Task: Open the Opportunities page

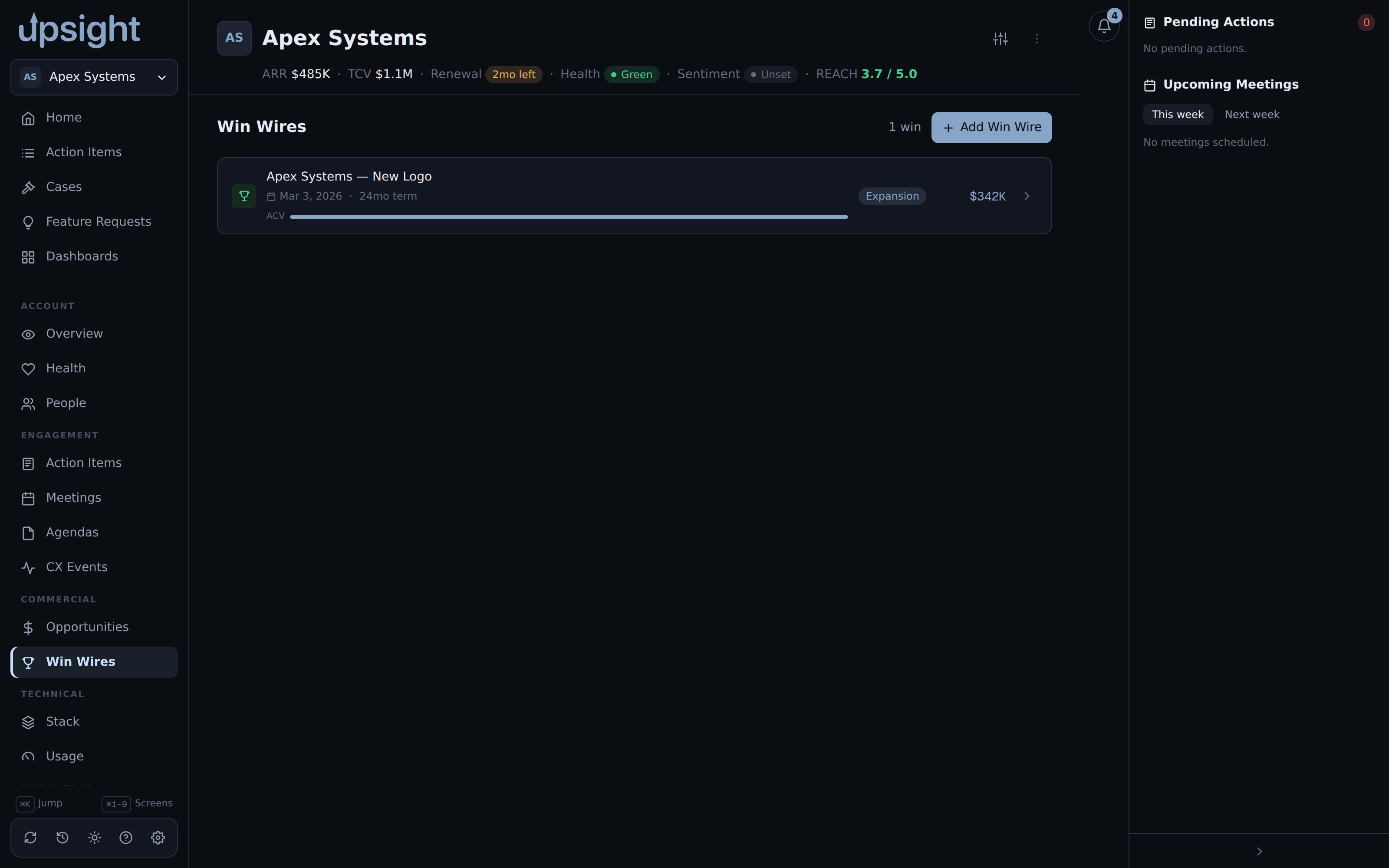Action: (x=94, y=627)
